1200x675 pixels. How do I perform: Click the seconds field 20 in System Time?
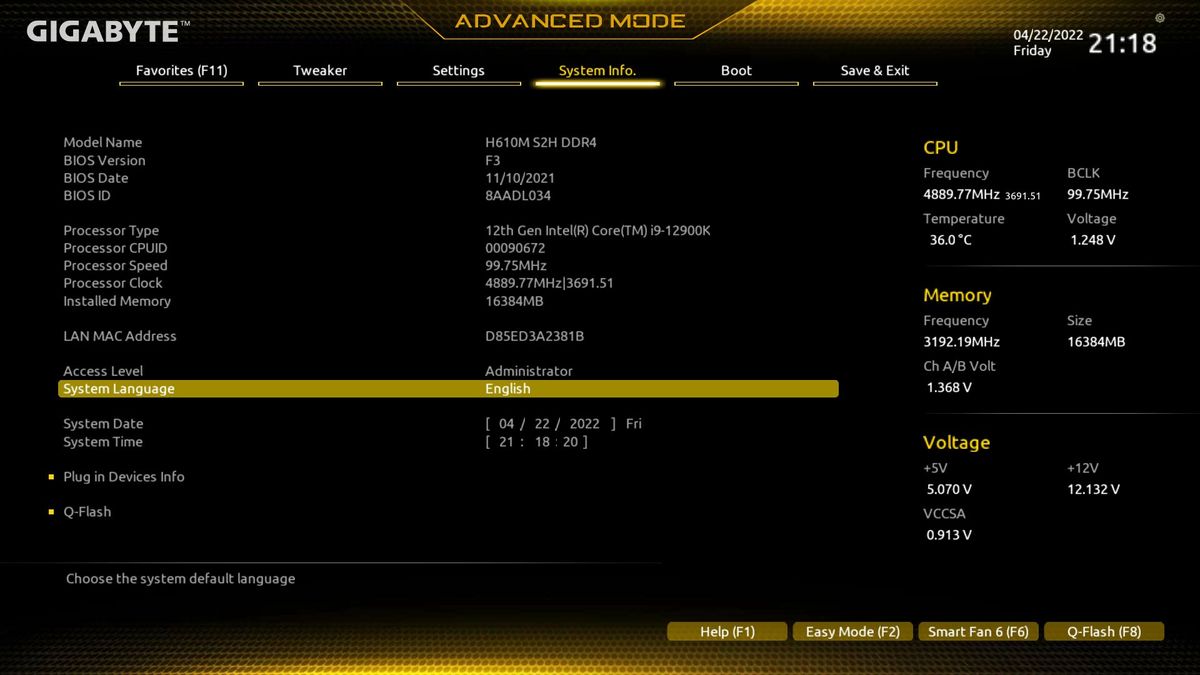(570, 442)
